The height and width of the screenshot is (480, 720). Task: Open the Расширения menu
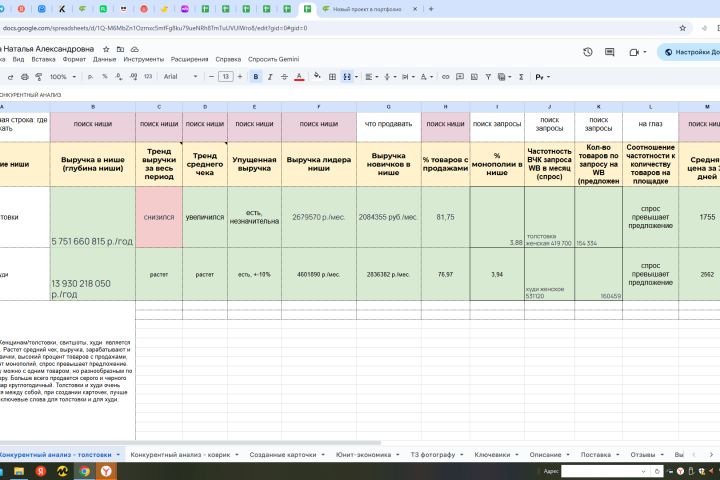(189, 59)
